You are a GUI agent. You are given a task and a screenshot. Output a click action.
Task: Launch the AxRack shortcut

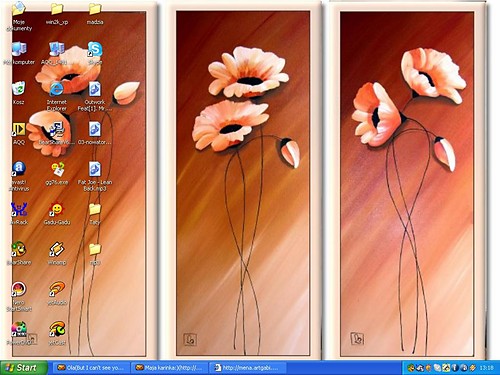click(x=19, y=209)
